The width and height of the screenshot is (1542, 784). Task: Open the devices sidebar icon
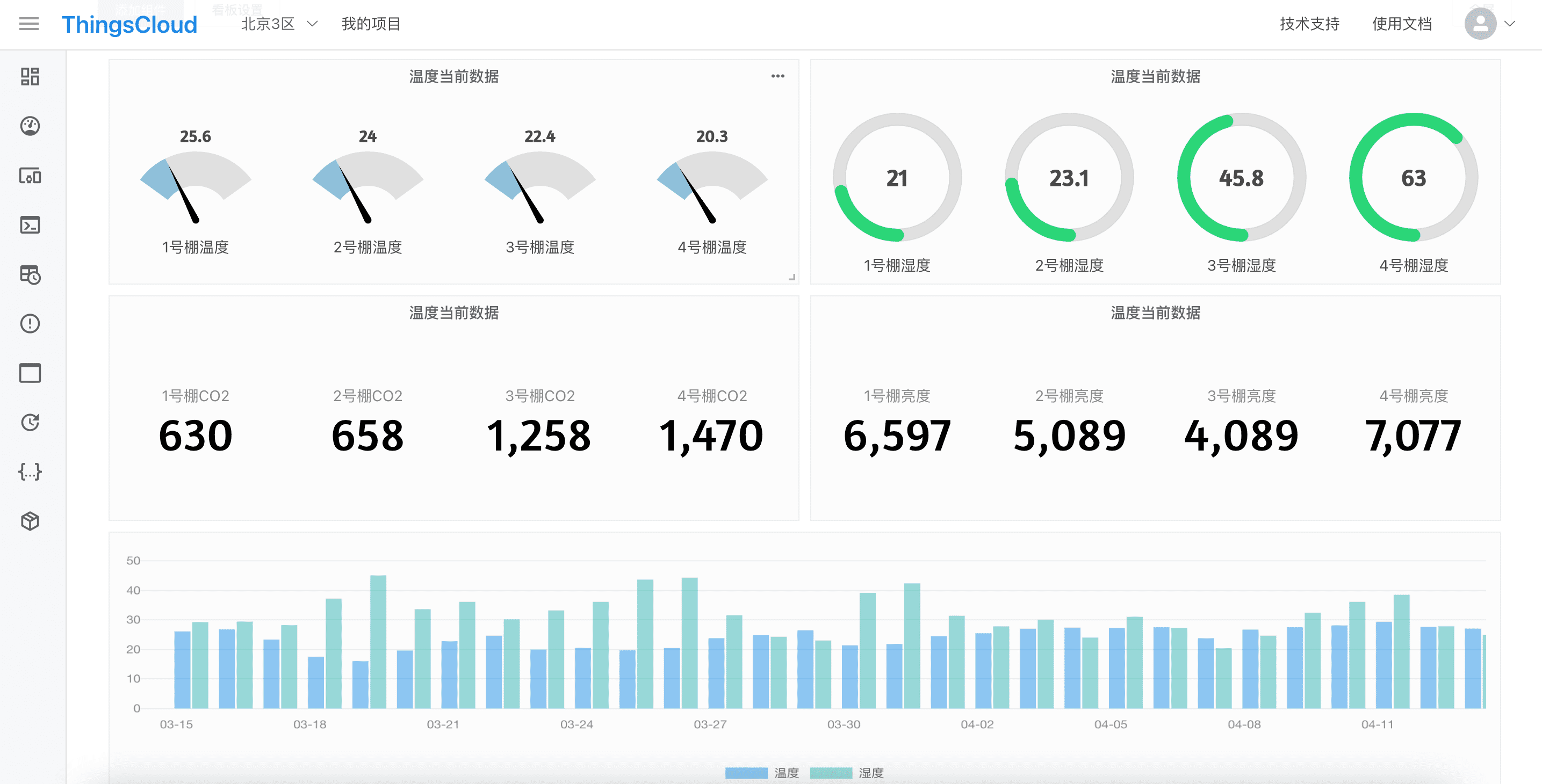click(x=30, y=176)
